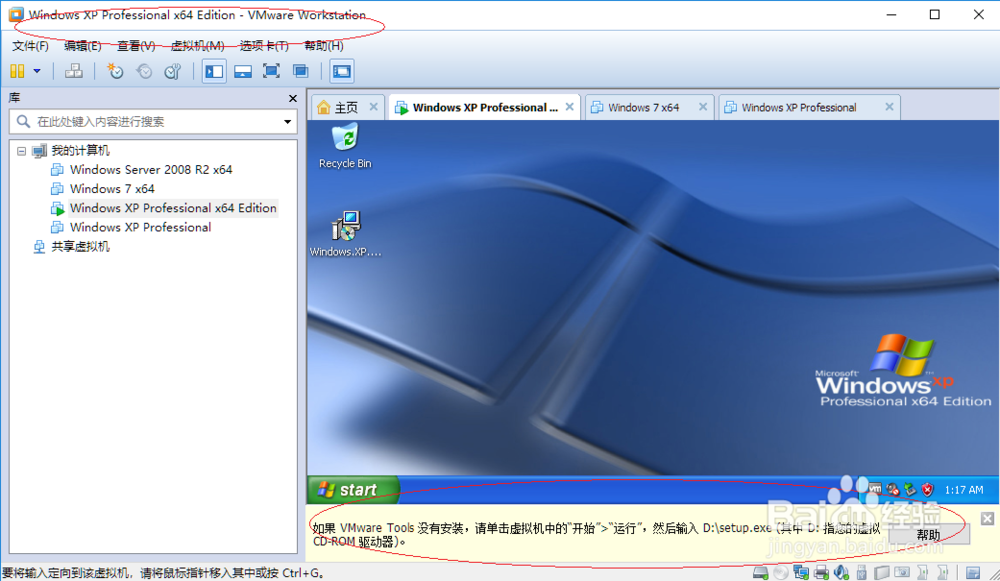Select 我的计算机 in the library tree
The width and height of the screenshot is (1000, 581).
(80, 151)
